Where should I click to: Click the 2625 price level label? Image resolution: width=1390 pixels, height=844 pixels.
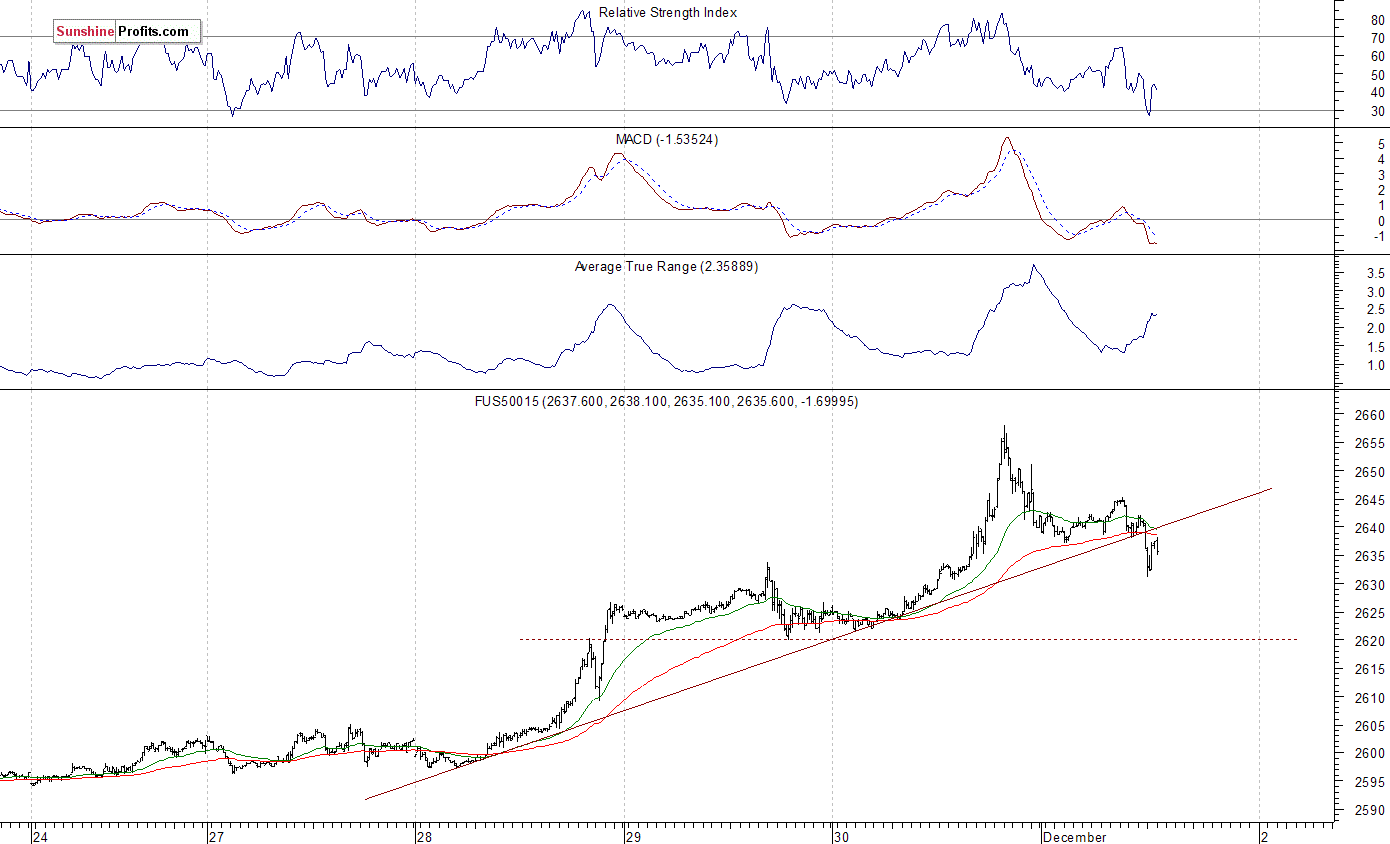tap(1369, 613)
